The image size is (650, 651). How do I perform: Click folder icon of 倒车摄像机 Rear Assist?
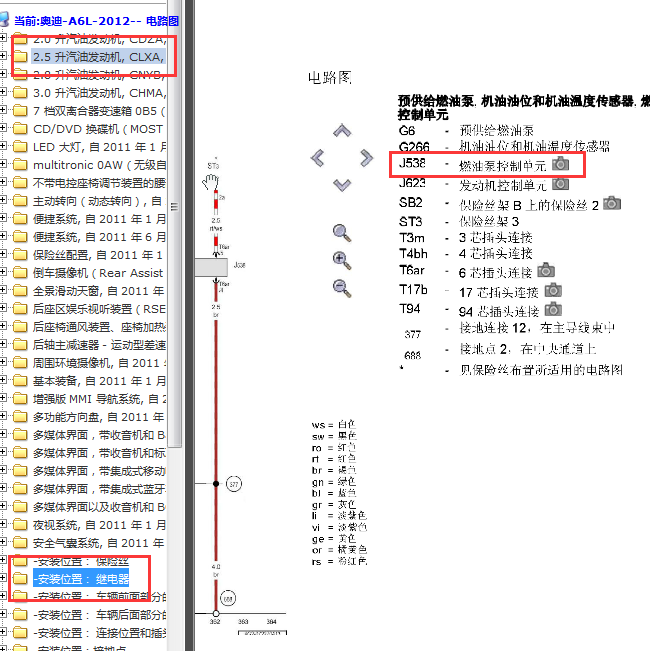tap(20, 273)
